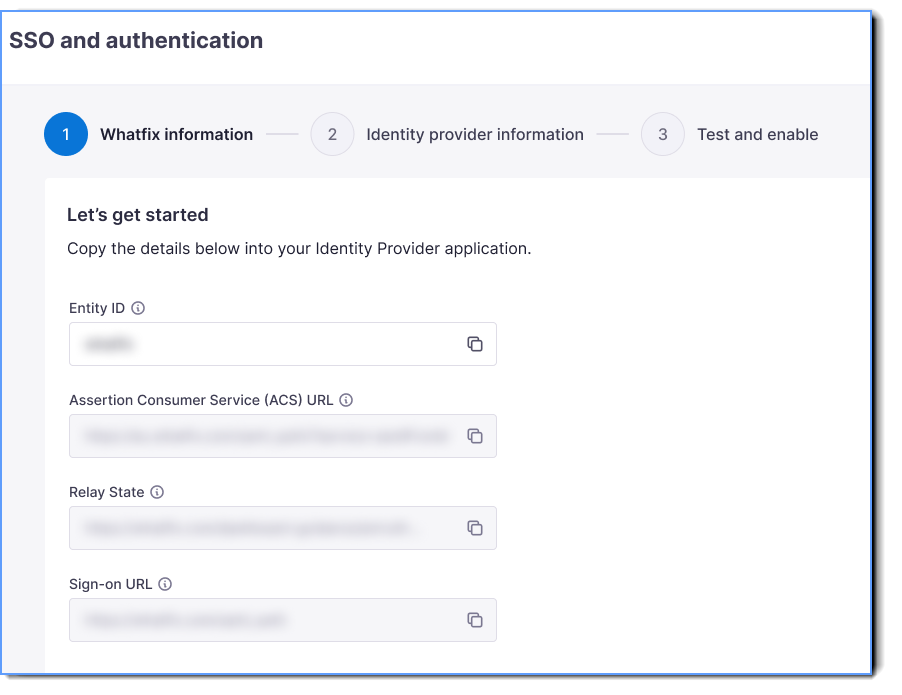
Task: Click the Entity ID field
Action: click(x=283, y=344)
